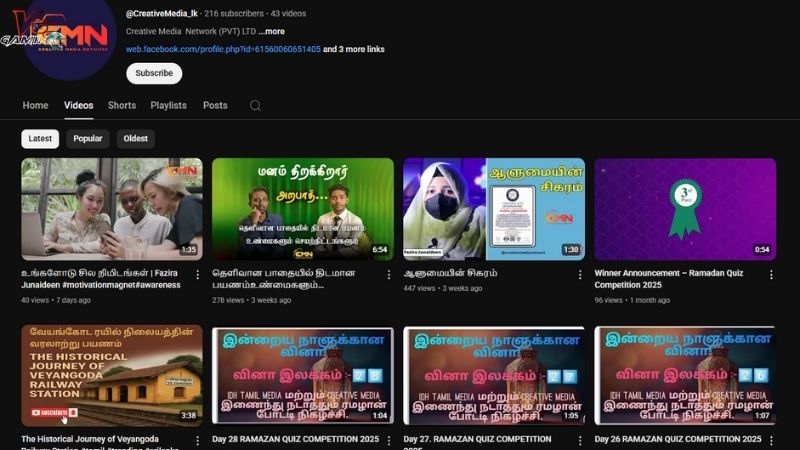Open the Fazira Junaideen motivationmagnet video title
800x450 pixels.
(x=101, y=279)
